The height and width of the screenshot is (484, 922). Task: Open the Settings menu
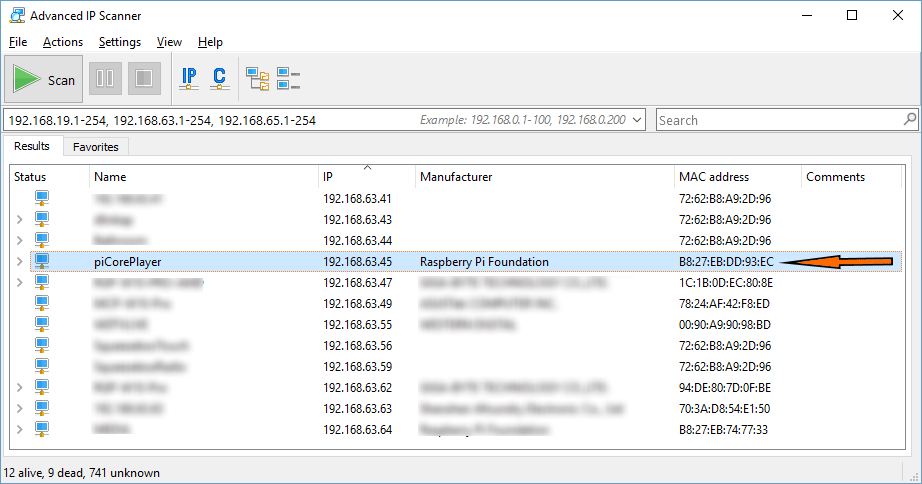(120, 42)
